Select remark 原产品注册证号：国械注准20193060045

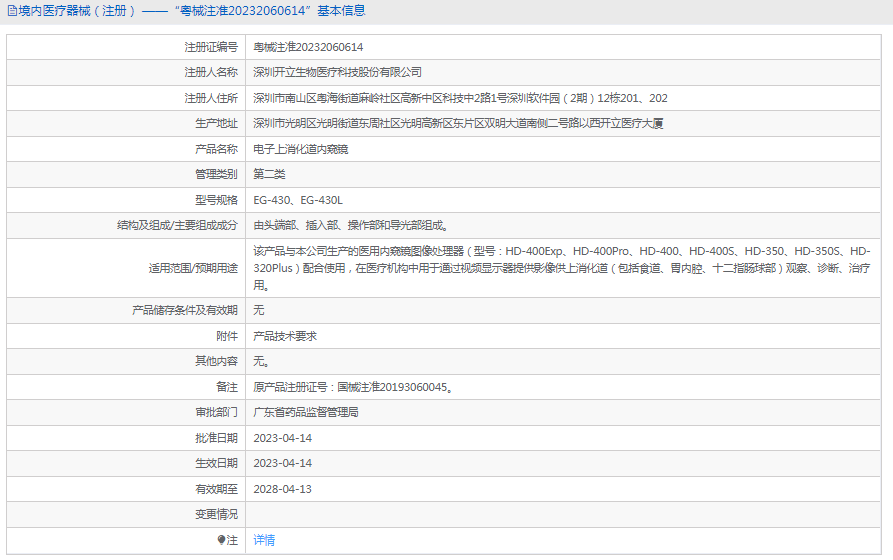pos(353,387)
